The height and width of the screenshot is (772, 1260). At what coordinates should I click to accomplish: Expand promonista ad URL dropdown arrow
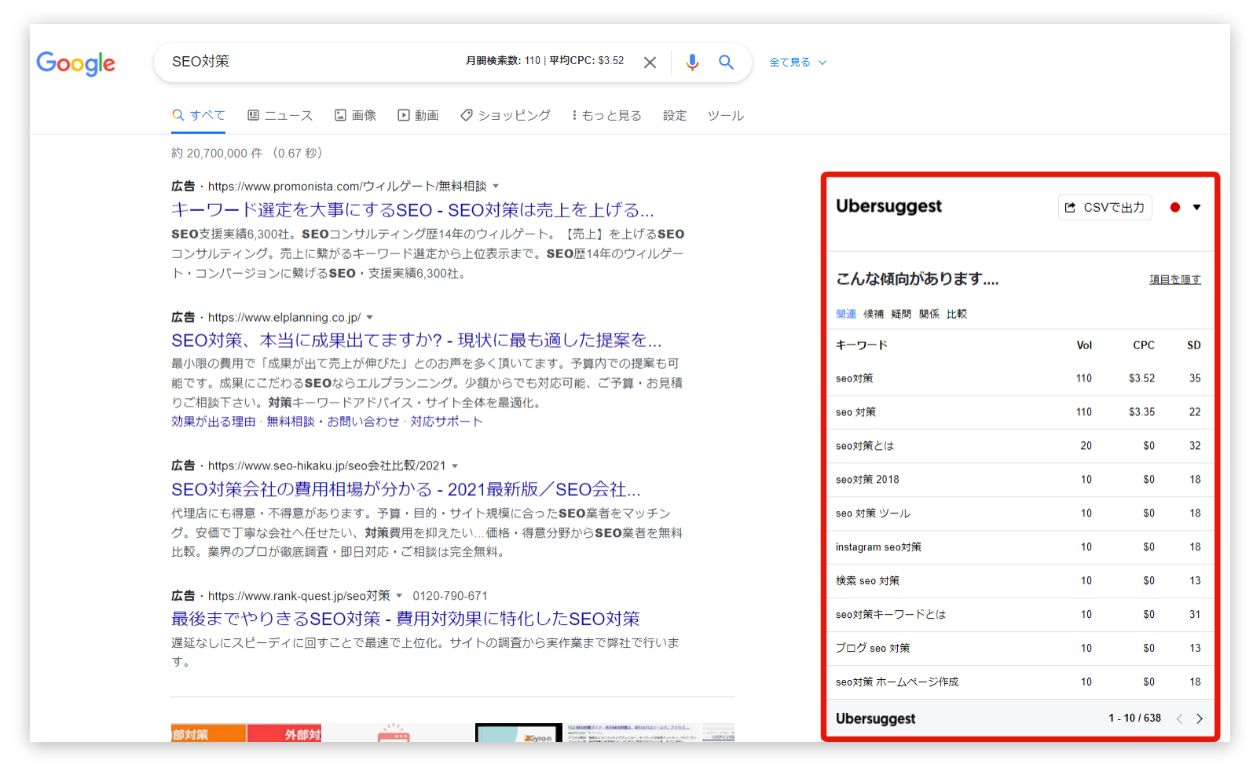495,186
